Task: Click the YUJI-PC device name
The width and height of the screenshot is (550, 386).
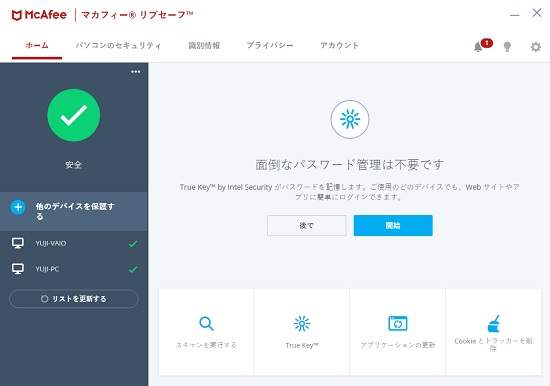Action: [47, 269]
